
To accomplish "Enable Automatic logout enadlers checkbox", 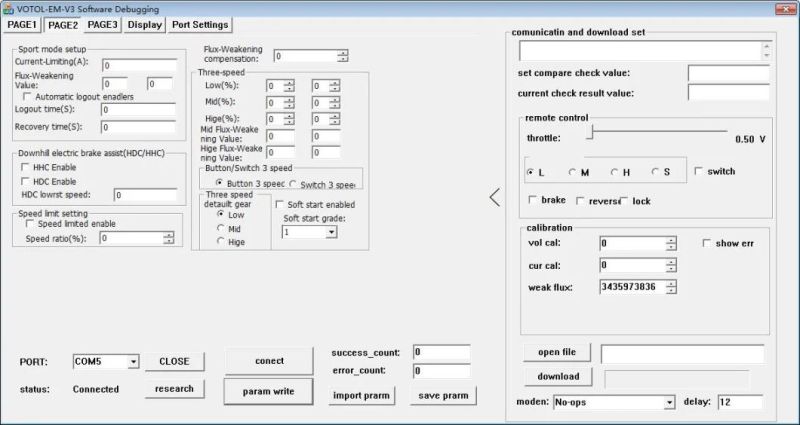I will click(27, 96).
